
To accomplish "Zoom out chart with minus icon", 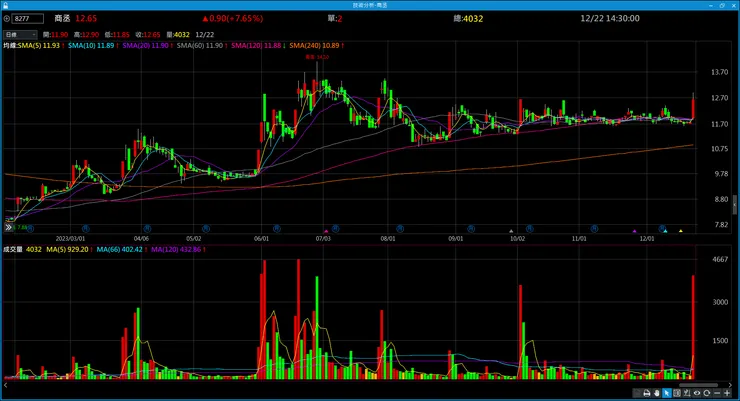I will point(717,393).
